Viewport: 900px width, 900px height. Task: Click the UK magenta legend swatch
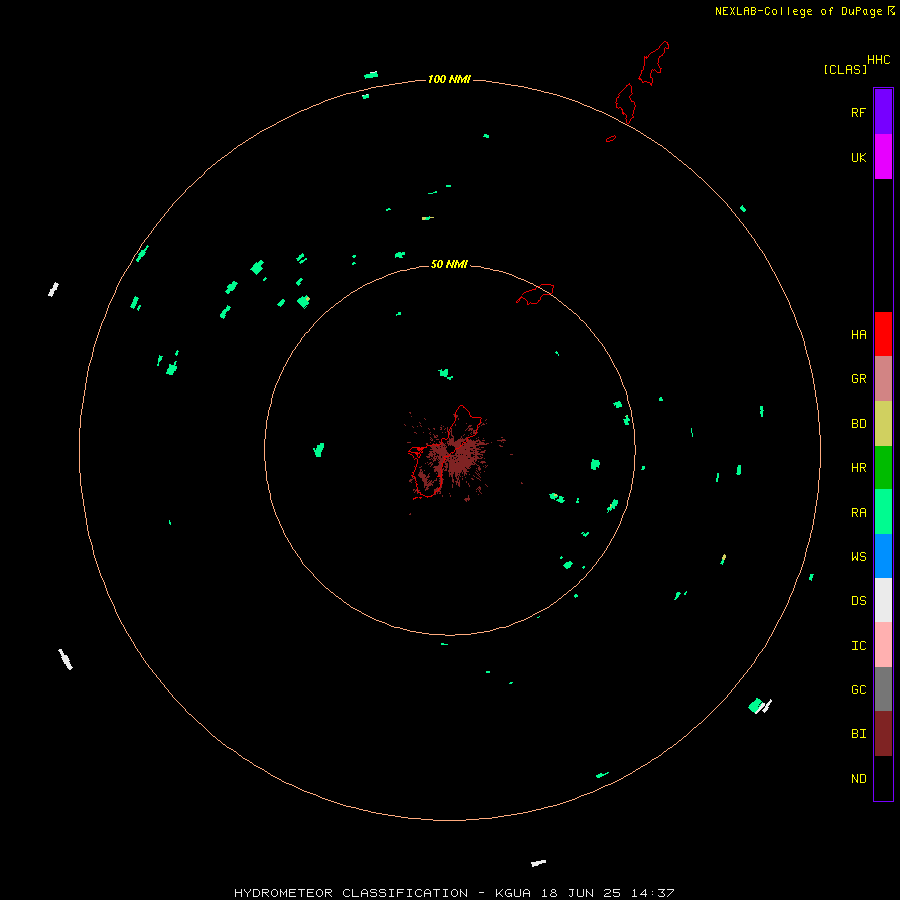point(883,157)
